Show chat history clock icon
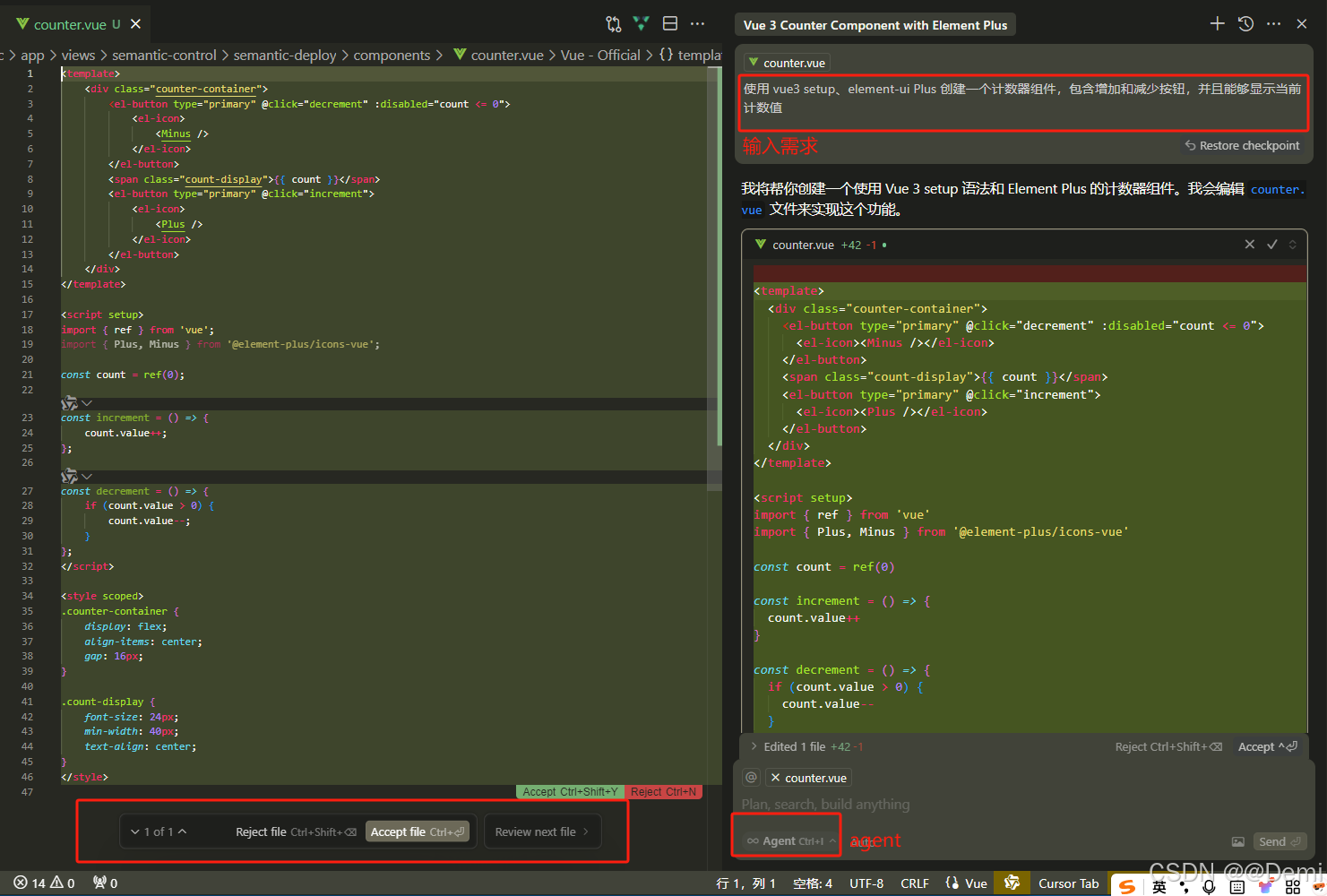The height and width of the screenshot is (896, 1327). click(1245, 24)
